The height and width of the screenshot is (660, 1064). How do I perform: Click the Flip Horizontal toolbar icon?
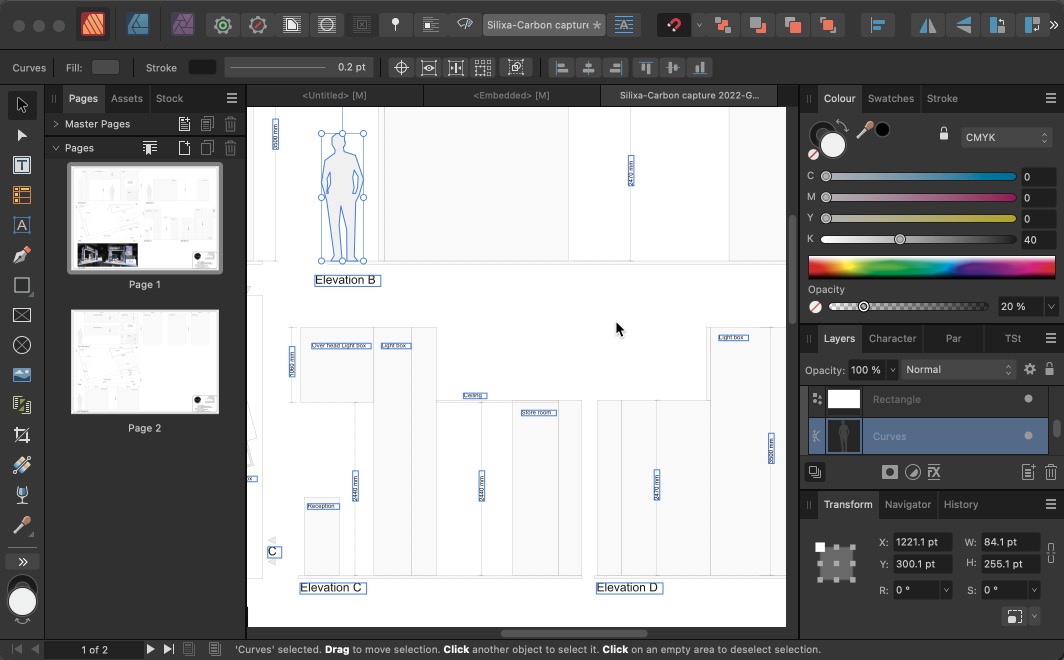click(x=928, y=25)
